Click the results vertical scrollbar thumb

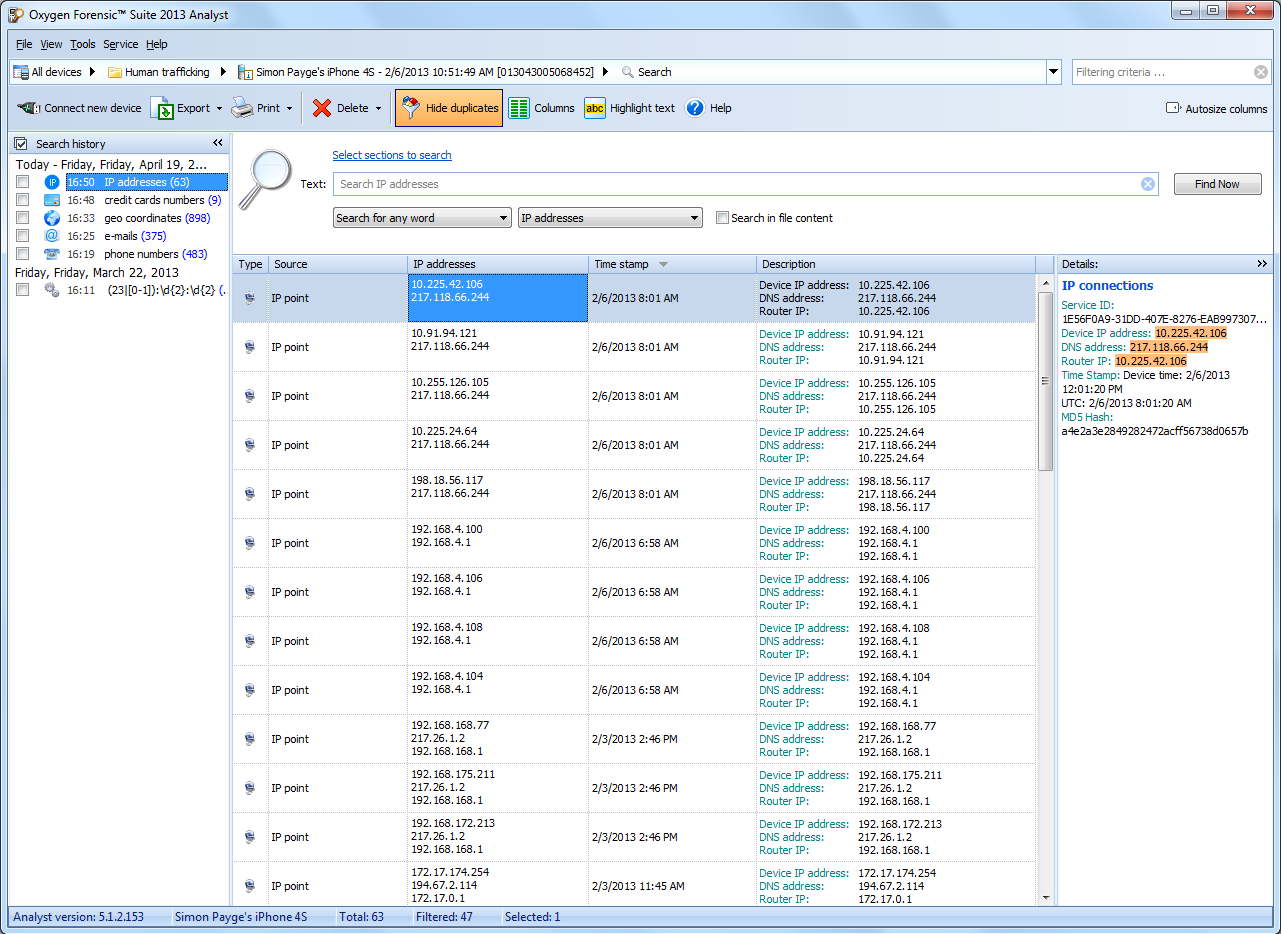coord(1046,379)
